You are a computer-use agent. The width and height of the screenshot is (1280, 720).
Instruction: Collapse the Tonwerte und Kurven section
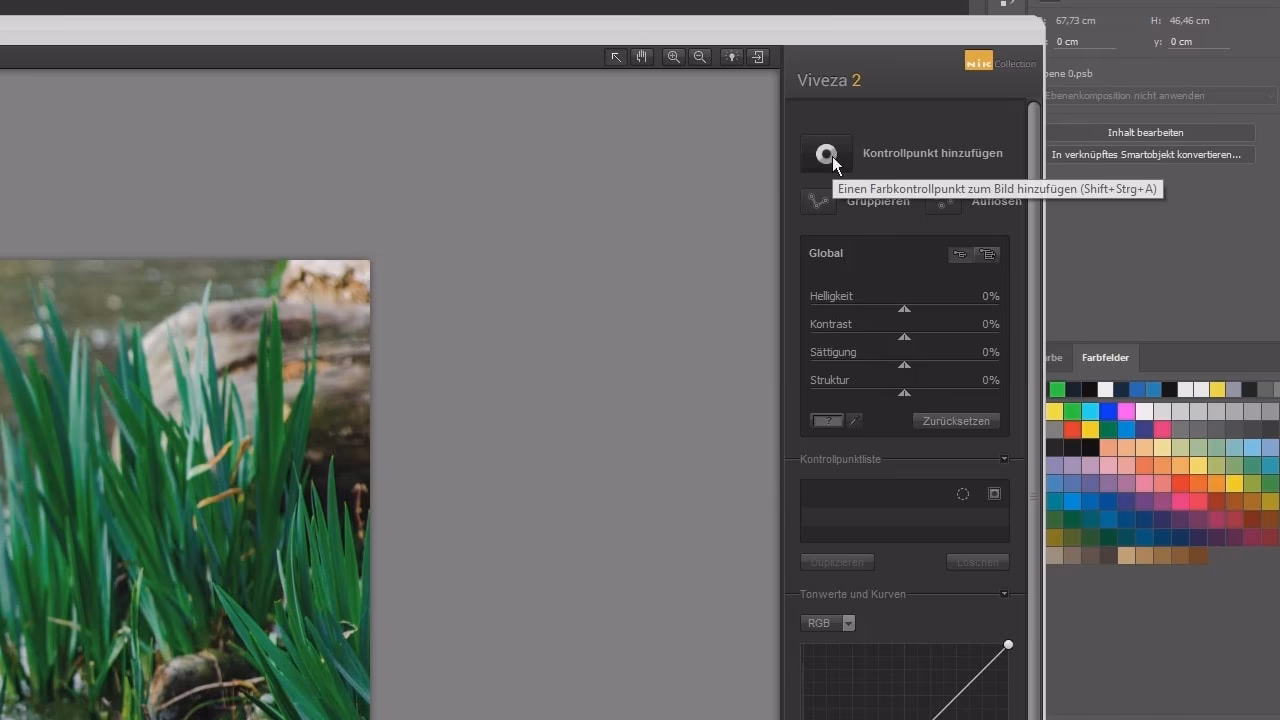pos(1004,594)
